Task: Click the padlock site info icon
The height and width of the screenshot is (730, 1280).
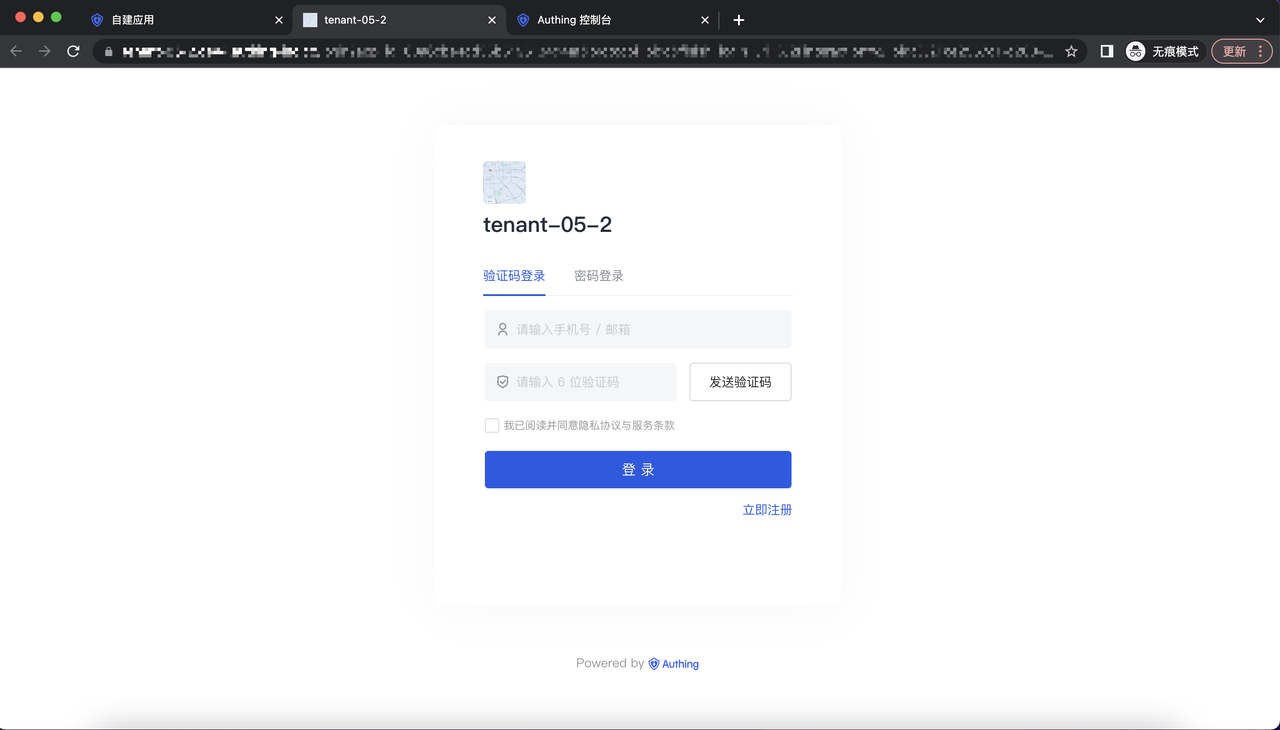Action: point(108,51)
